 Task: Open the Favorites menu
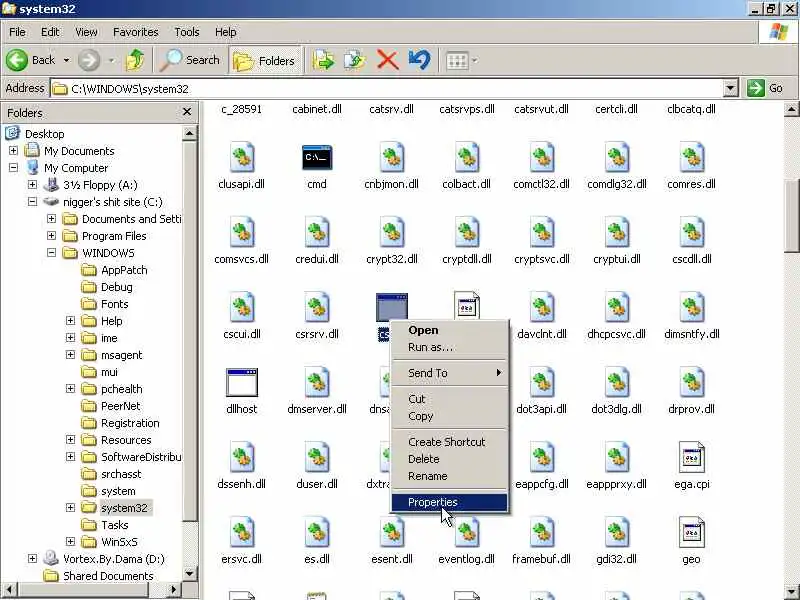pos(136,32)
